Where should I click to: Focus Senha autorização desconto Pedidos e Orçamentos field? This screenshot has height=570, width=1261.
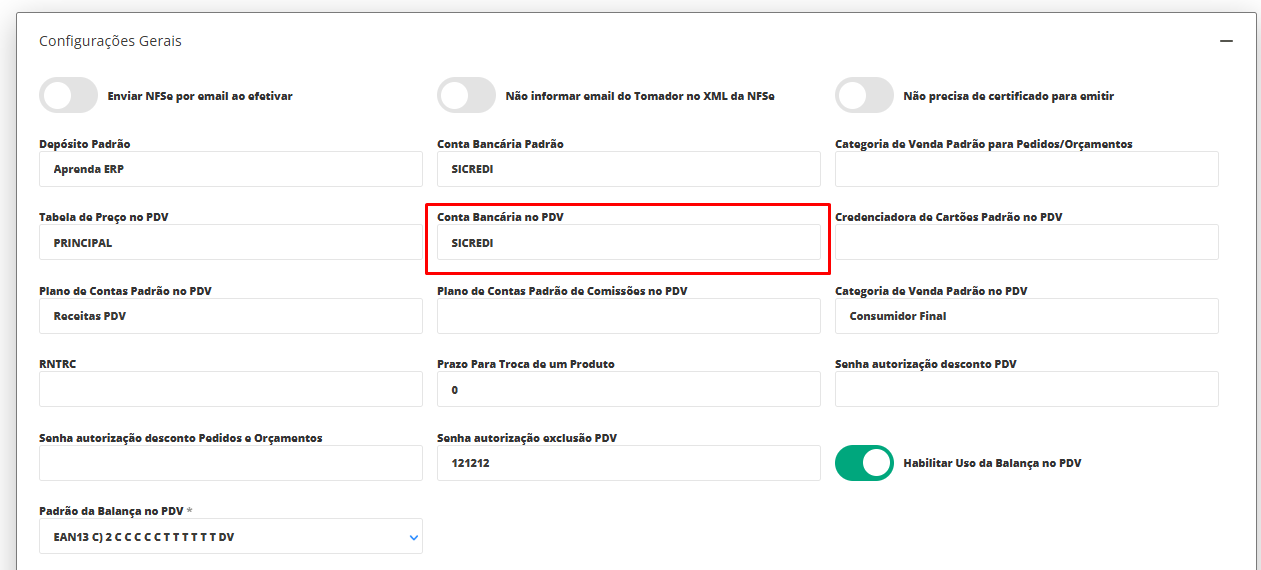click(x=230, y=463)
